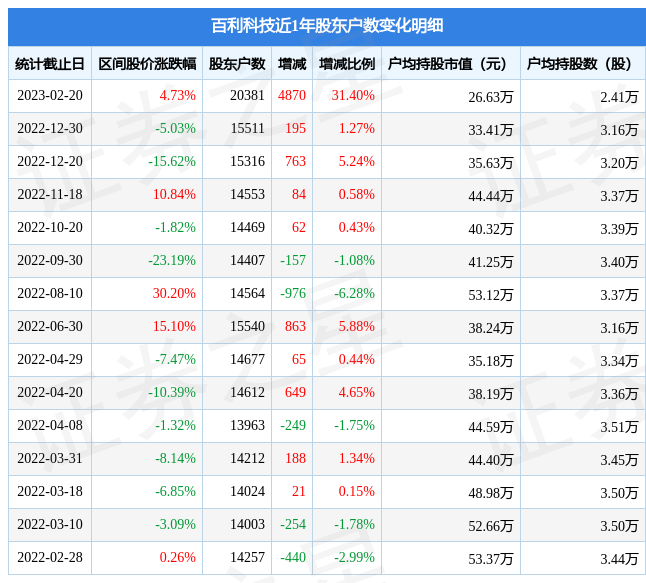Select the decrease value -157
This screenshot has width=646, height=583.
pyautogui.click(x=293, y=260)
